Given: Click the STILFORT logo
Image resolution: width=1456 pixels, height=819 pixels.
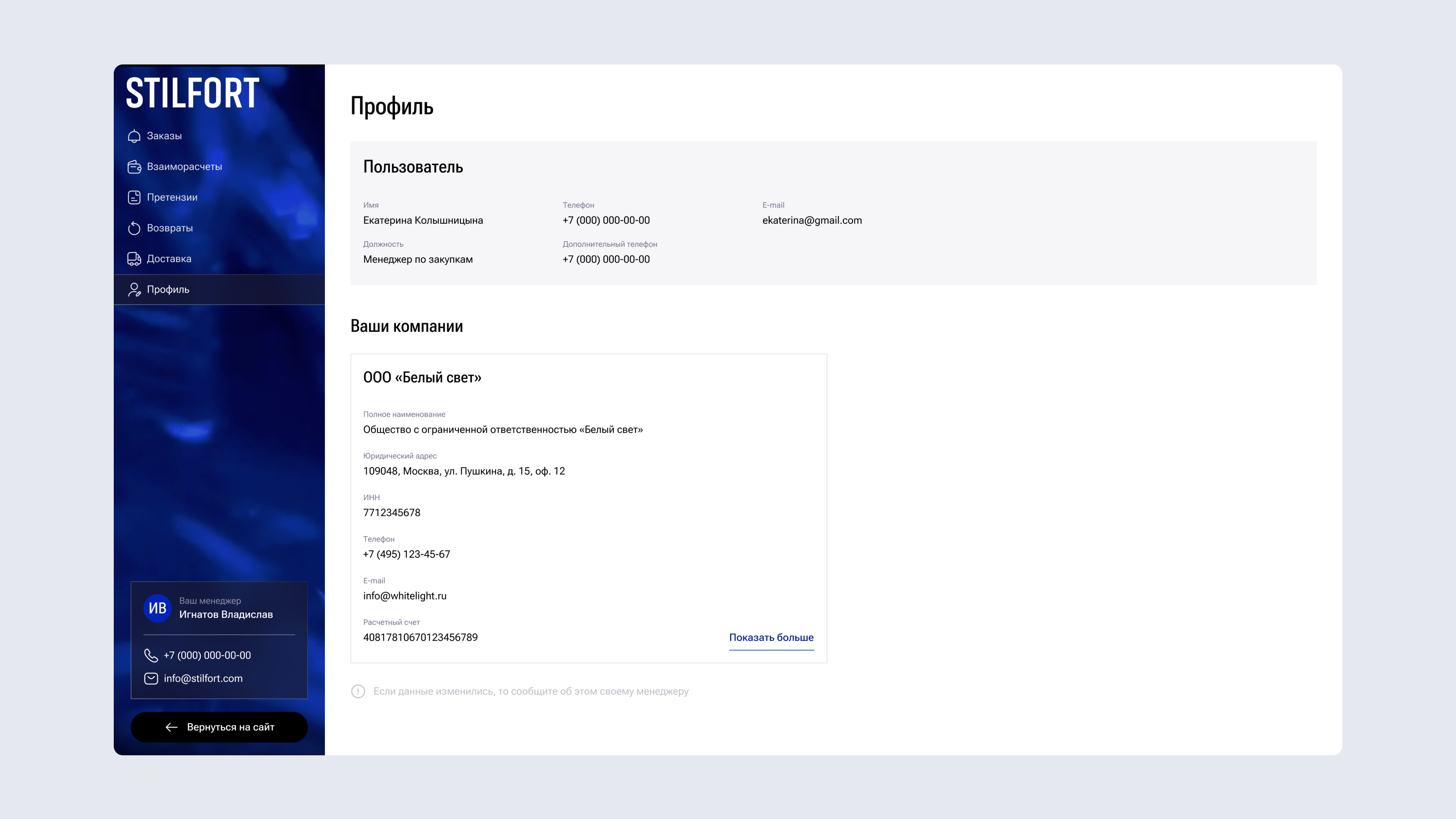Looking at the screenshot, I should point(192,93).
